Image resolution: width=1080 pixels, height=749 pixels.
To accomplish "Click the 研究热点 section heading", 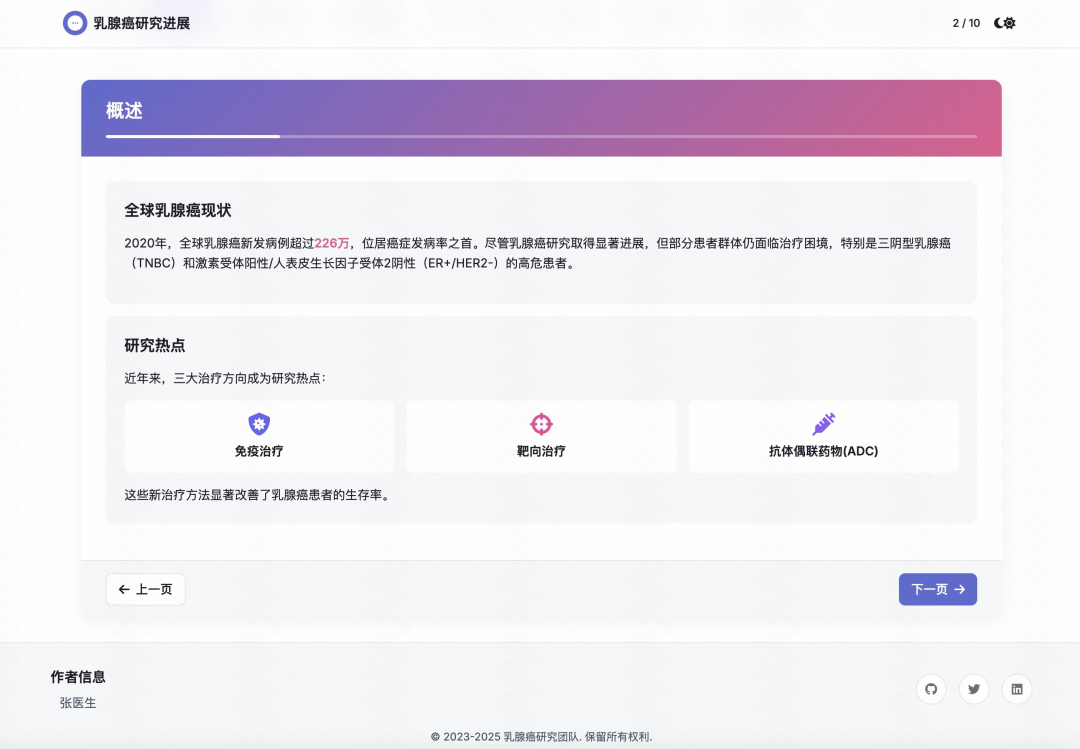I will [155, 346].
